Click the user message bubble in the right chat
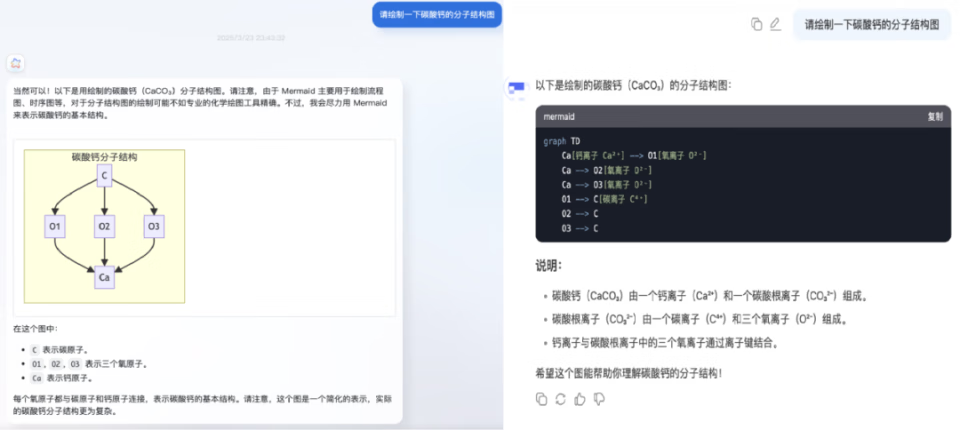This screenshot has width=960, height=430. [872, 25]
